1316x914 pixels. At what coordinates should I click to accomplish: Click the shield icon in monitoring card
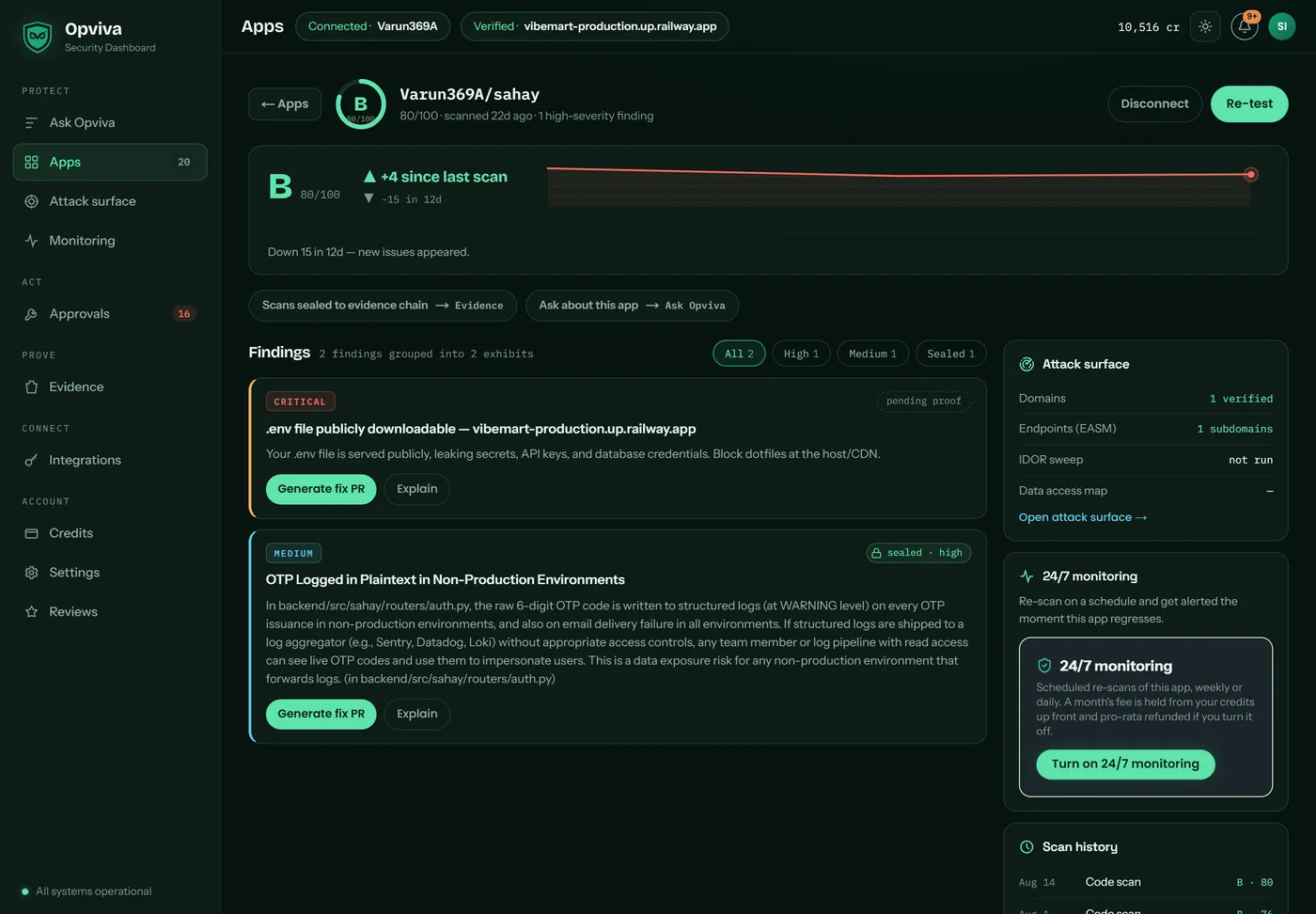coord(1044,666)
